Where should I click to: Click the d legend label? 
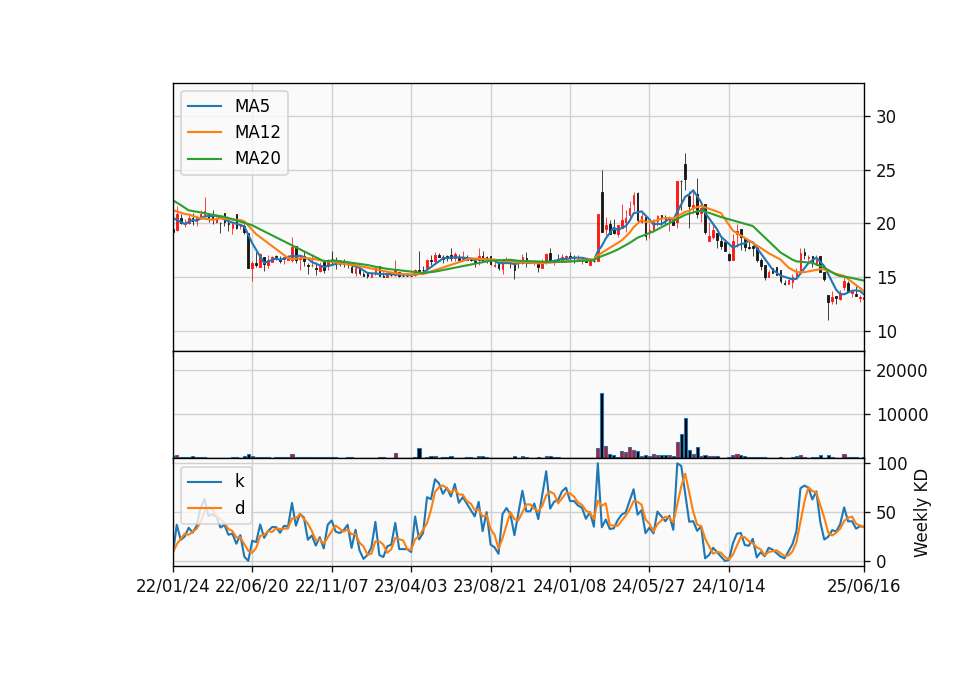[239, 508]
